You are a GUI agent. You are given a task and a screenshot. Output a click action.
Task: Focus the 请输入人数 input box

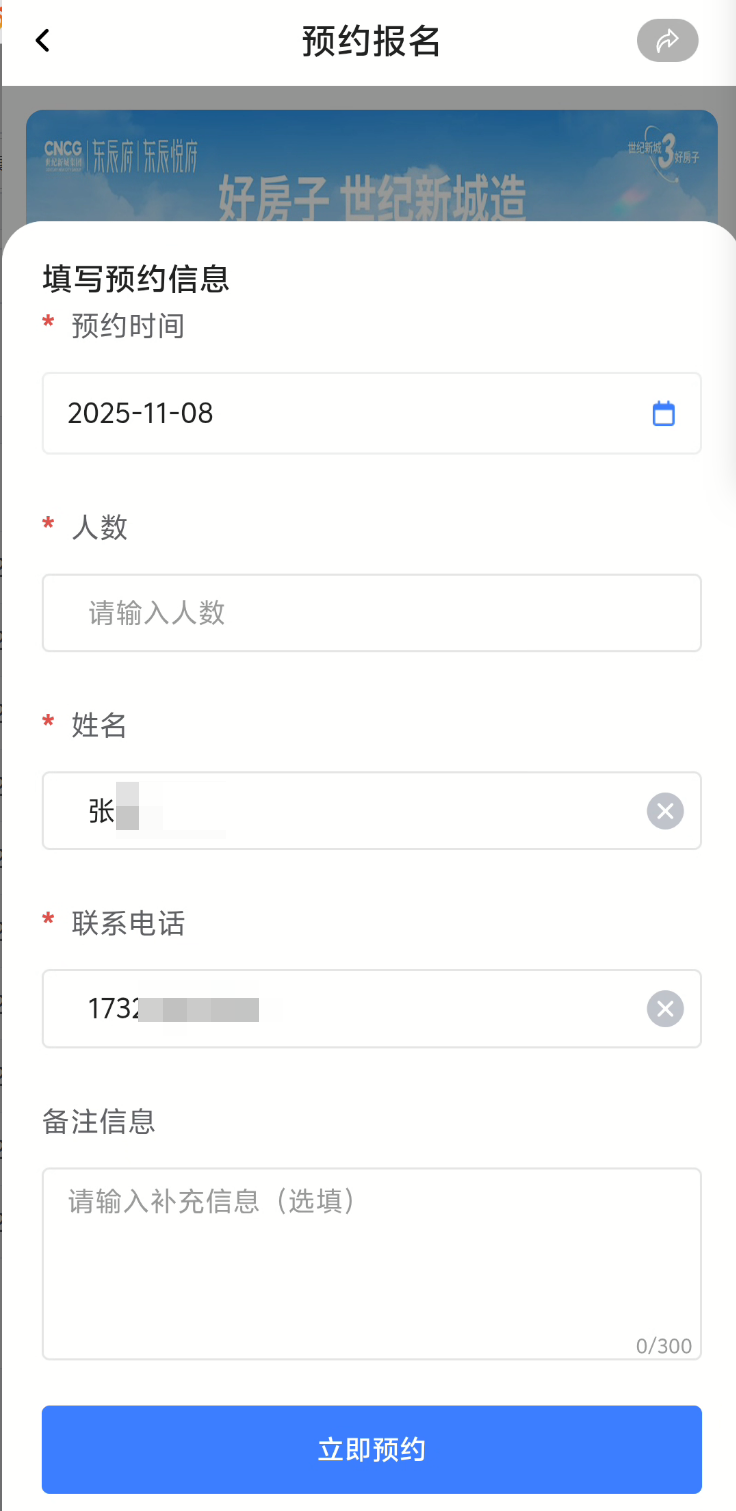[371, 613]
